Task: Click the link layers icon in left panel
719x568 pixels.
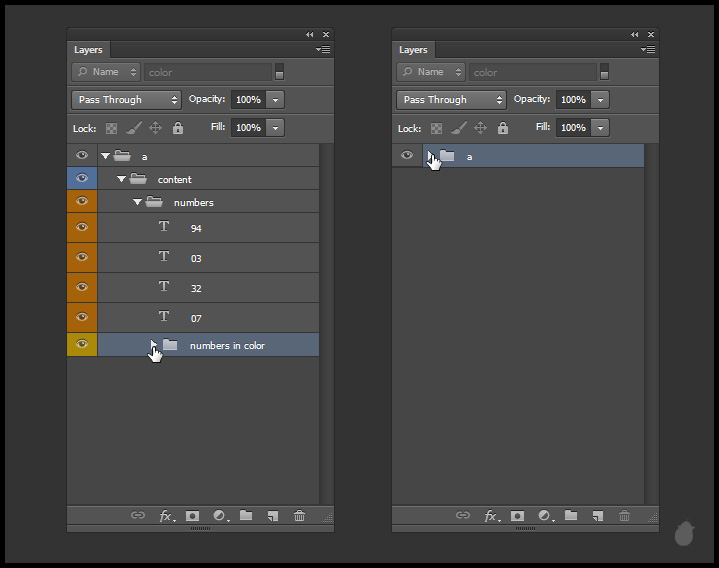Action: coord(138,516)
